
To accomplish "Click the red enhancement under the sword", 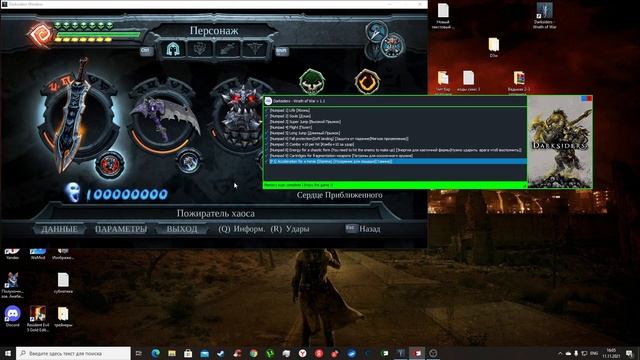I will pos(109,165).
